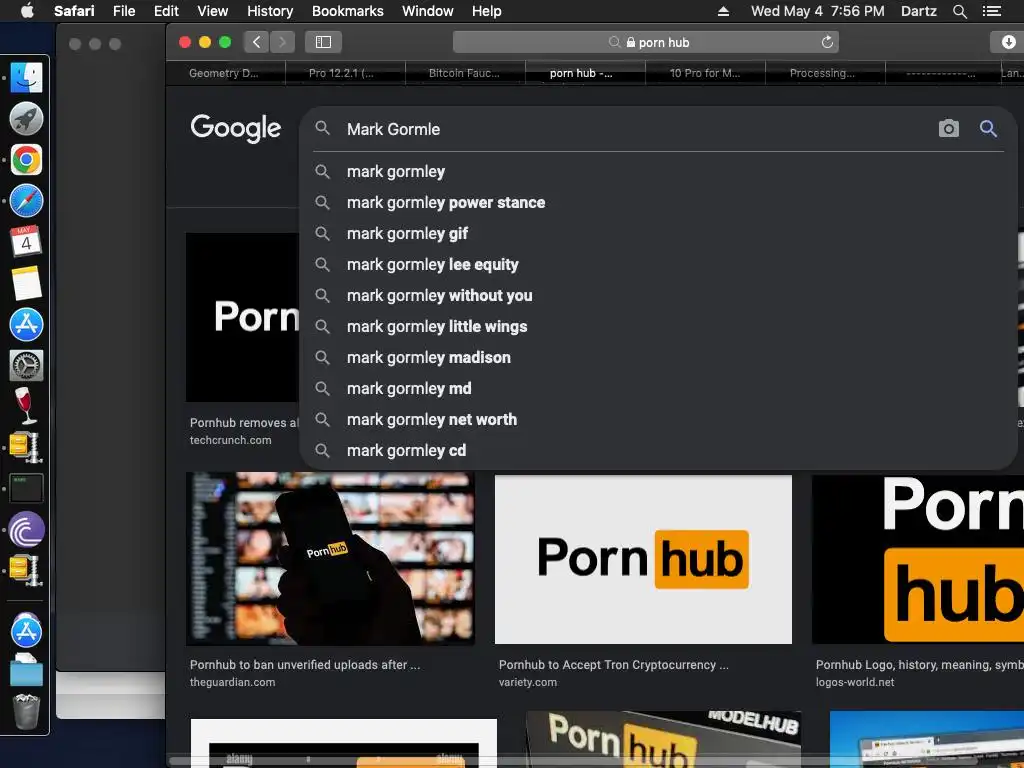Open Google search by image camera
Screen dimensions: 1024x768
pyautogui.click(x=948, y=129)
